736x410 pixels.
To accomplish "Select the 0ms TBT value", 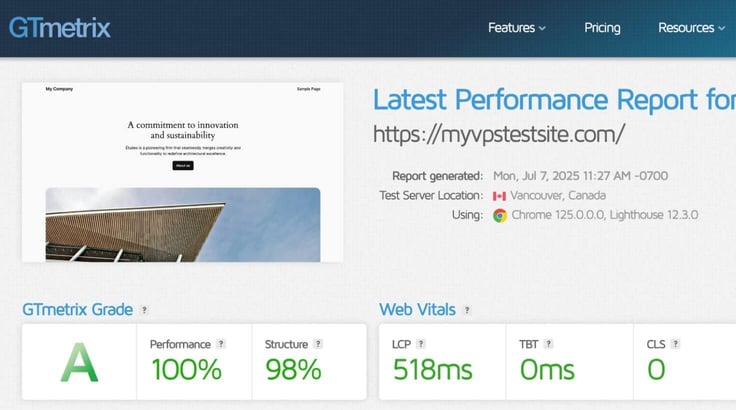I will point(547,369).
